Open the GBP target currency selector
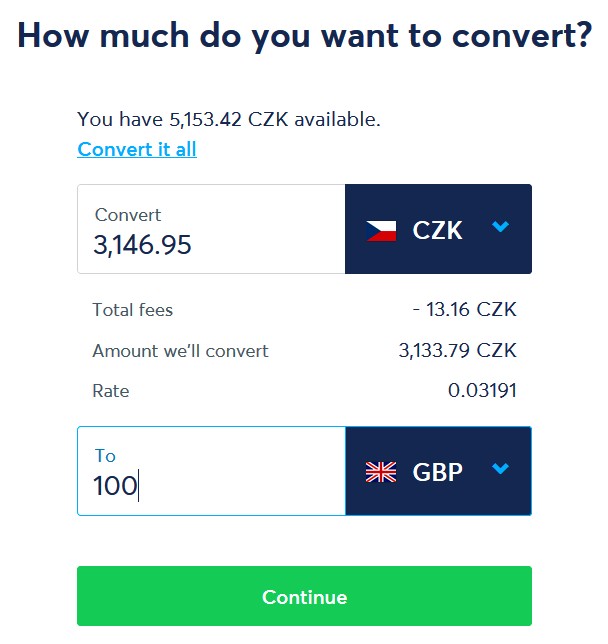608x644 pixels. point(438,471)
